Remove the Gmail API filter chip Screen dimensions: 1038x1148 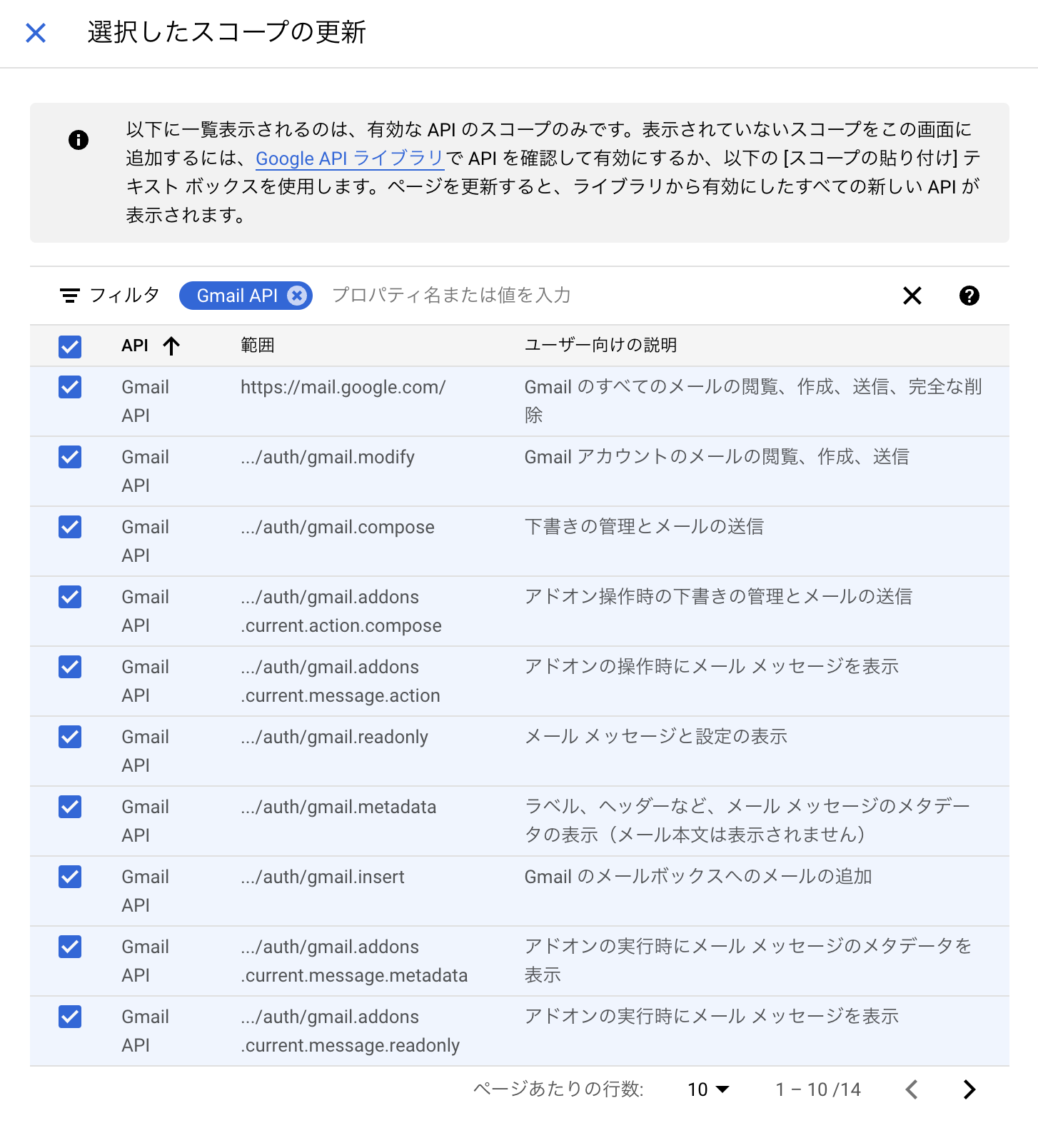pos(297,296)
